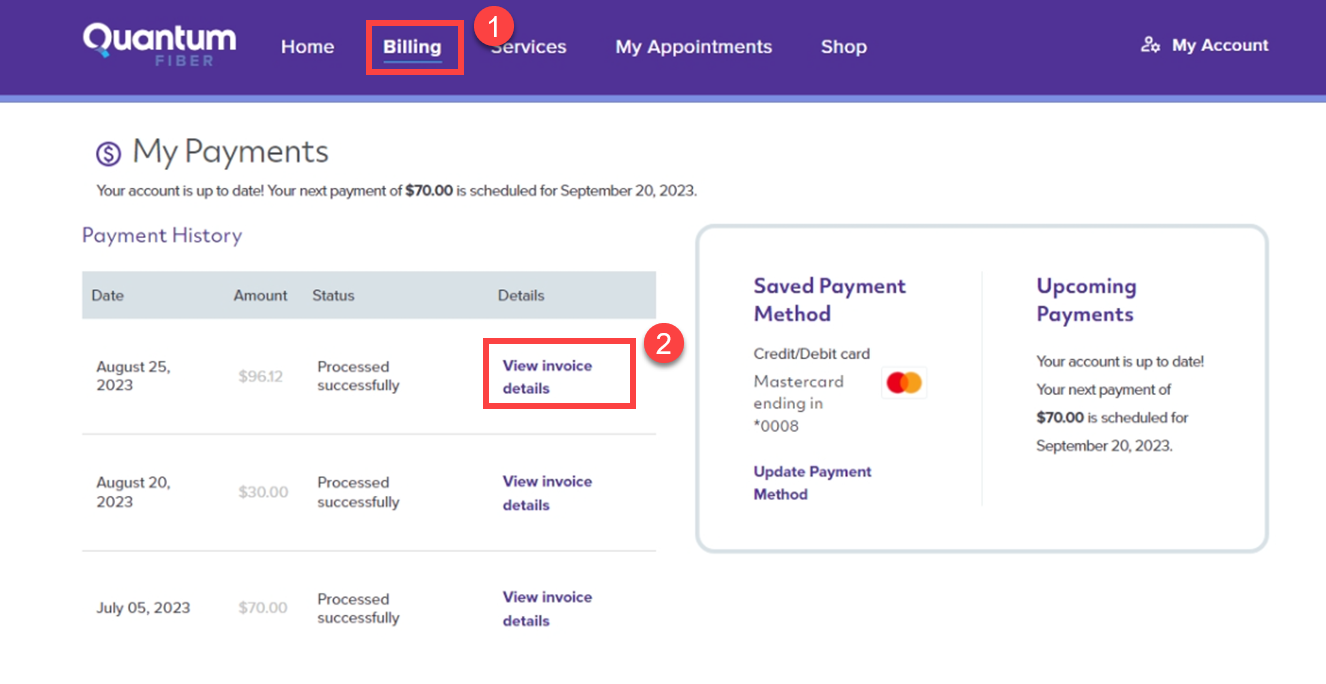Screen dimensions: 1326x684
Task: Click the Payment History heading
Action: pos(162,235)
